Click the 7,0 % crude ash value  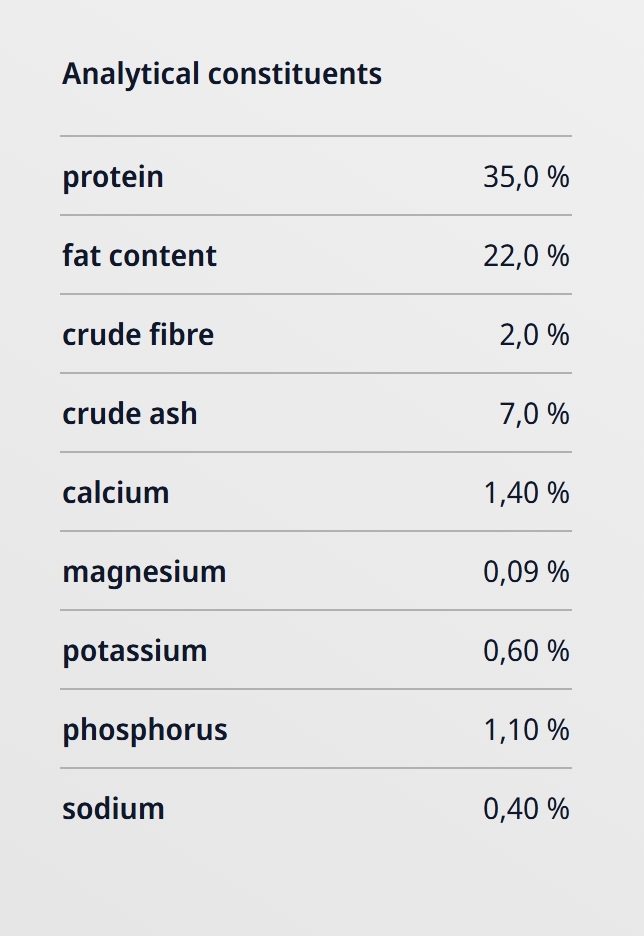coord(534,414)
